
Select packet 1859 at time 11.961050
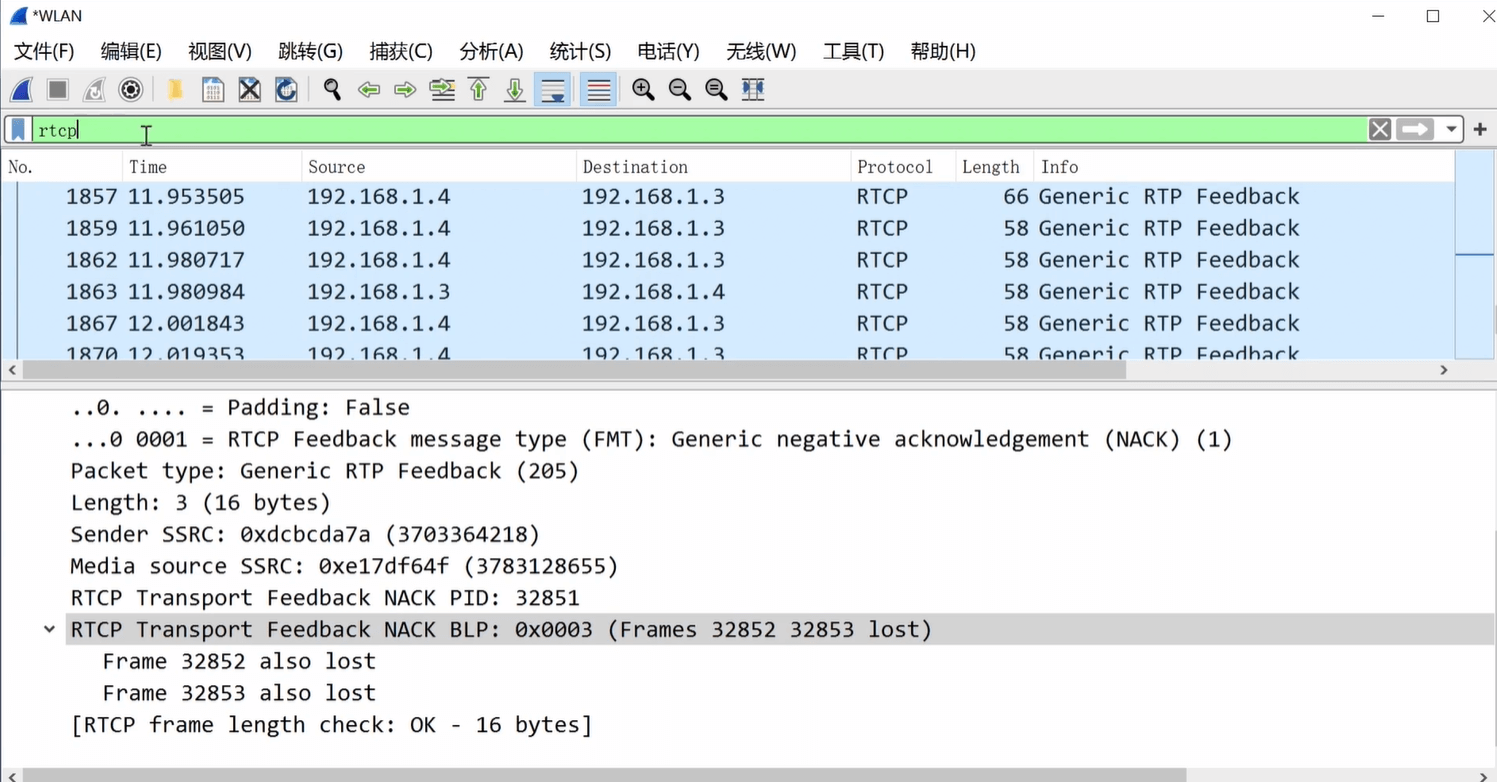click(728, 229)
